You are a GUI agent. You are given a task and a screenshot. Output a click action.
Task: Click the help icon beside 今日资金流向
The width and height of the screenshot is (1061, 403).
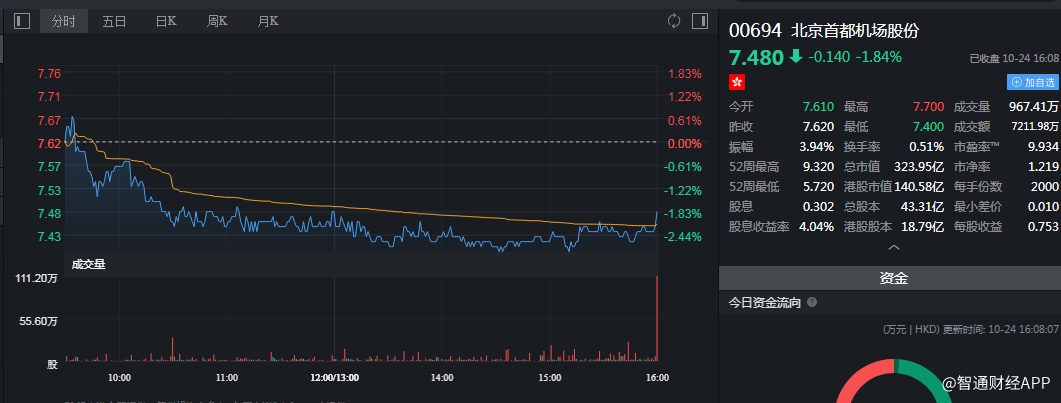(812, 302)
